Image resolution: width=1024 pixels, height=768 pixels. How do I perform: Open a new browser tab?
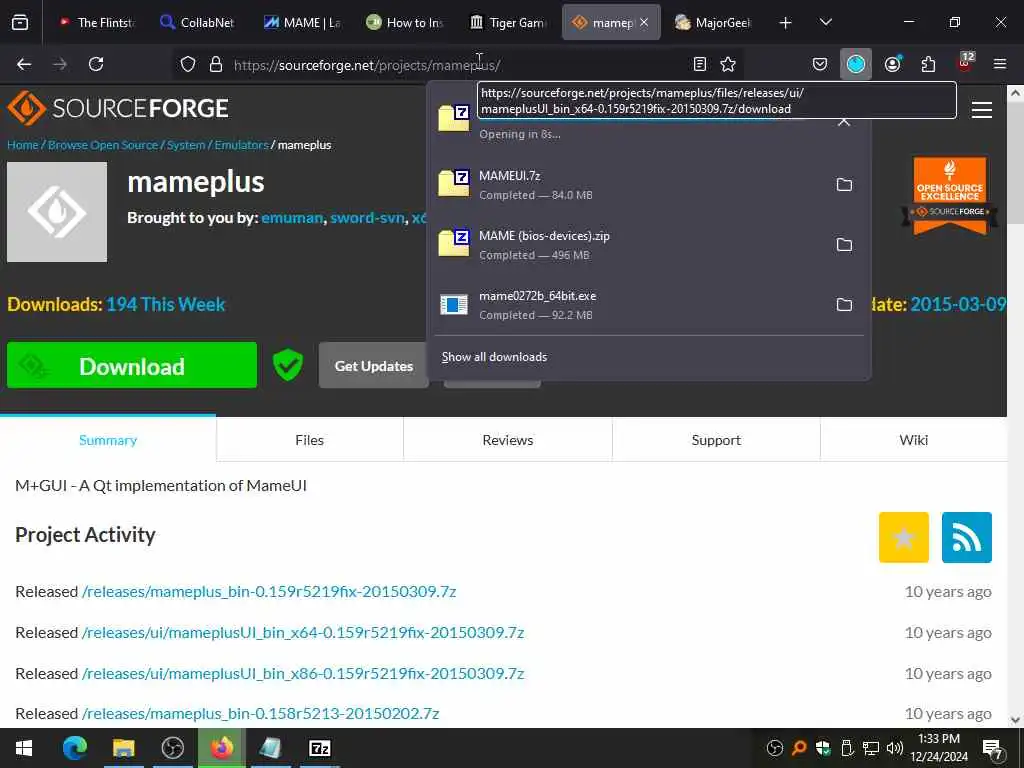coord(785,23)
